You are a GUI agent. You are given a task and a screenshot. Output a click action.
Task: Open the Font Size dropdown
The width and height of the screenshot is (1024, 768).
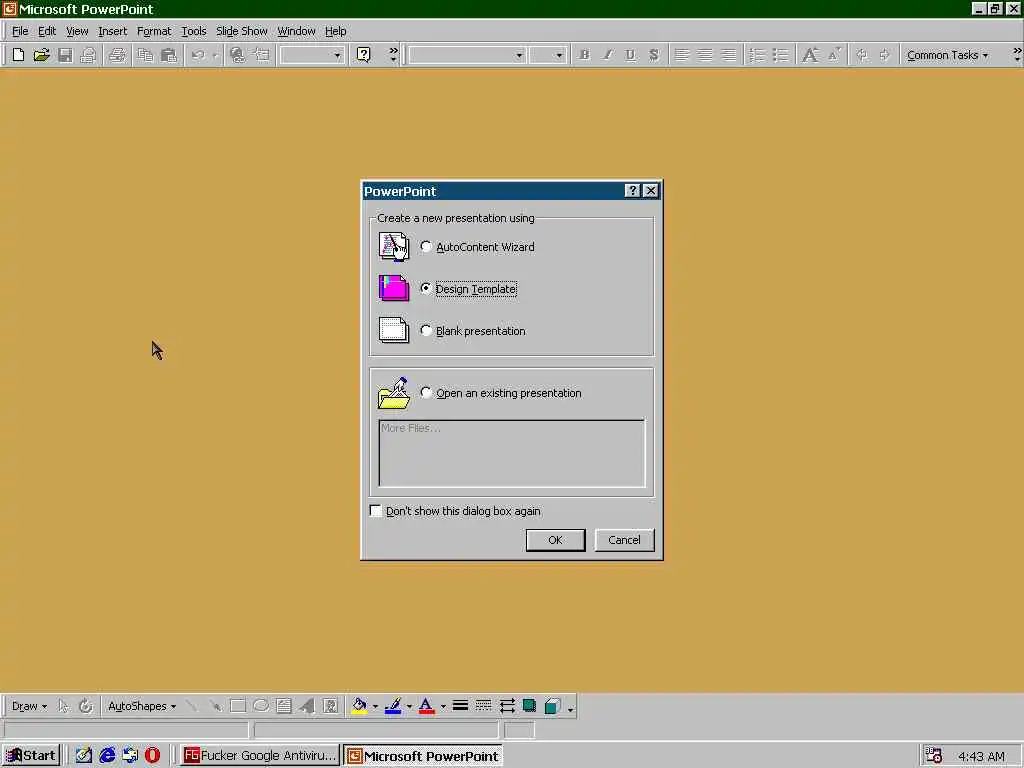559,56
